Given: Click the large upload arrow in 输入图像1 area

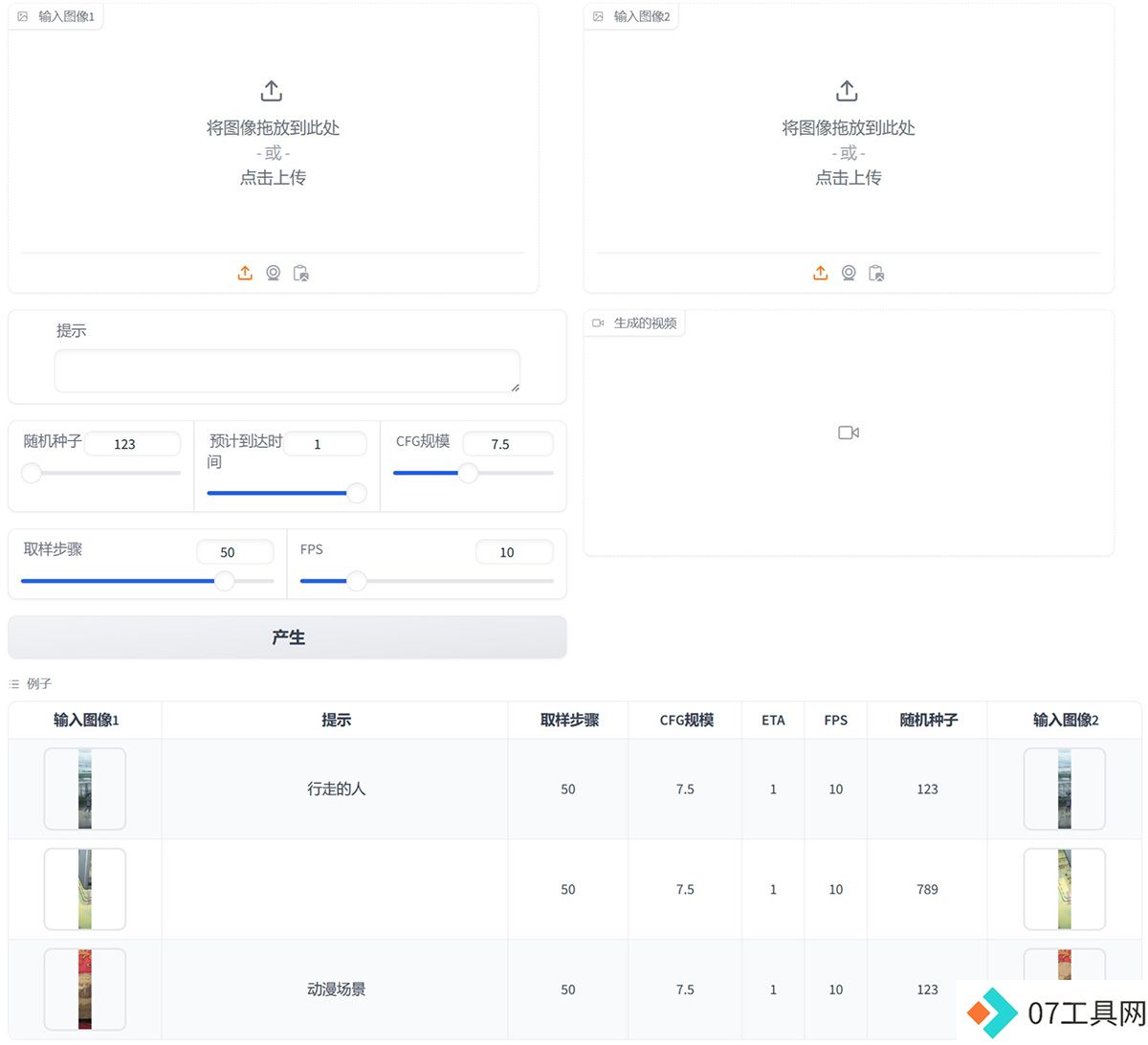Looking at the screenshot, I should pyautogui.click(x=272, y=91).
